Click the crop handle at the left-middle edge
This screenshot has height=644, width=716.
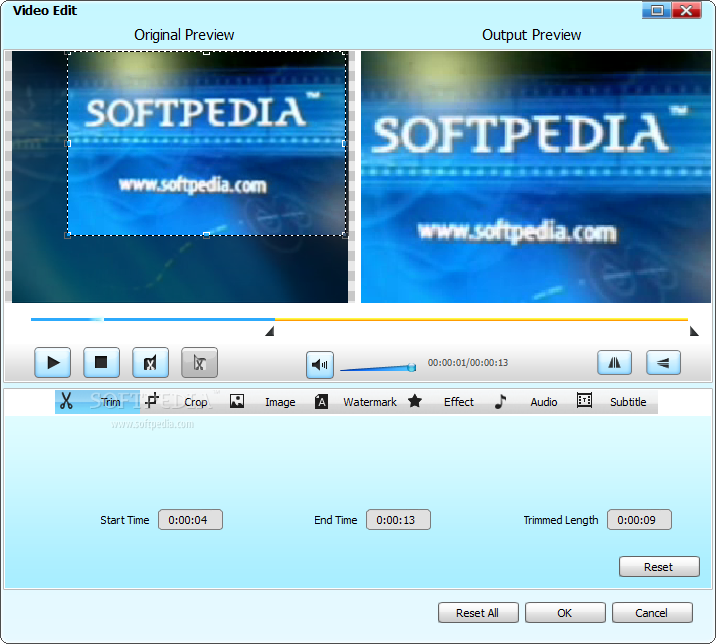[x=68, y=143]
